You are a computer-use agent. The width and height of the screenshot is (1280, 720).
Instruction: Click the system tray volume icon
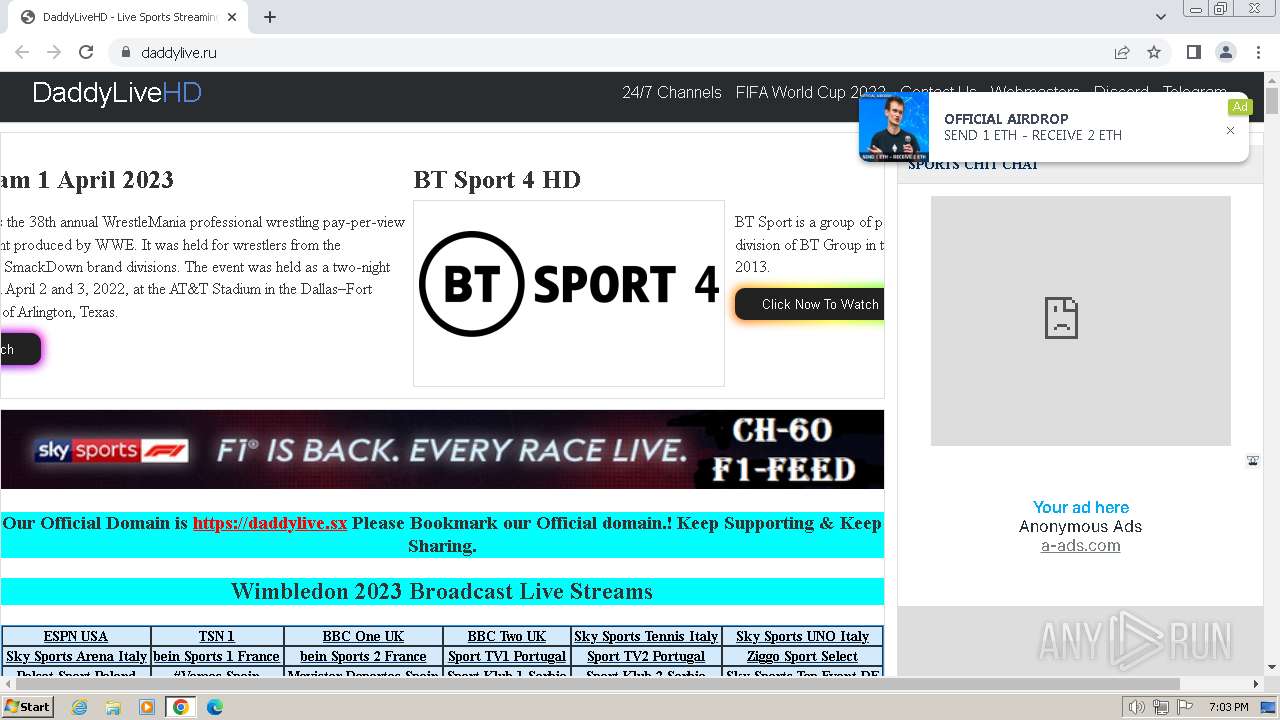(x=1137, y=707)
